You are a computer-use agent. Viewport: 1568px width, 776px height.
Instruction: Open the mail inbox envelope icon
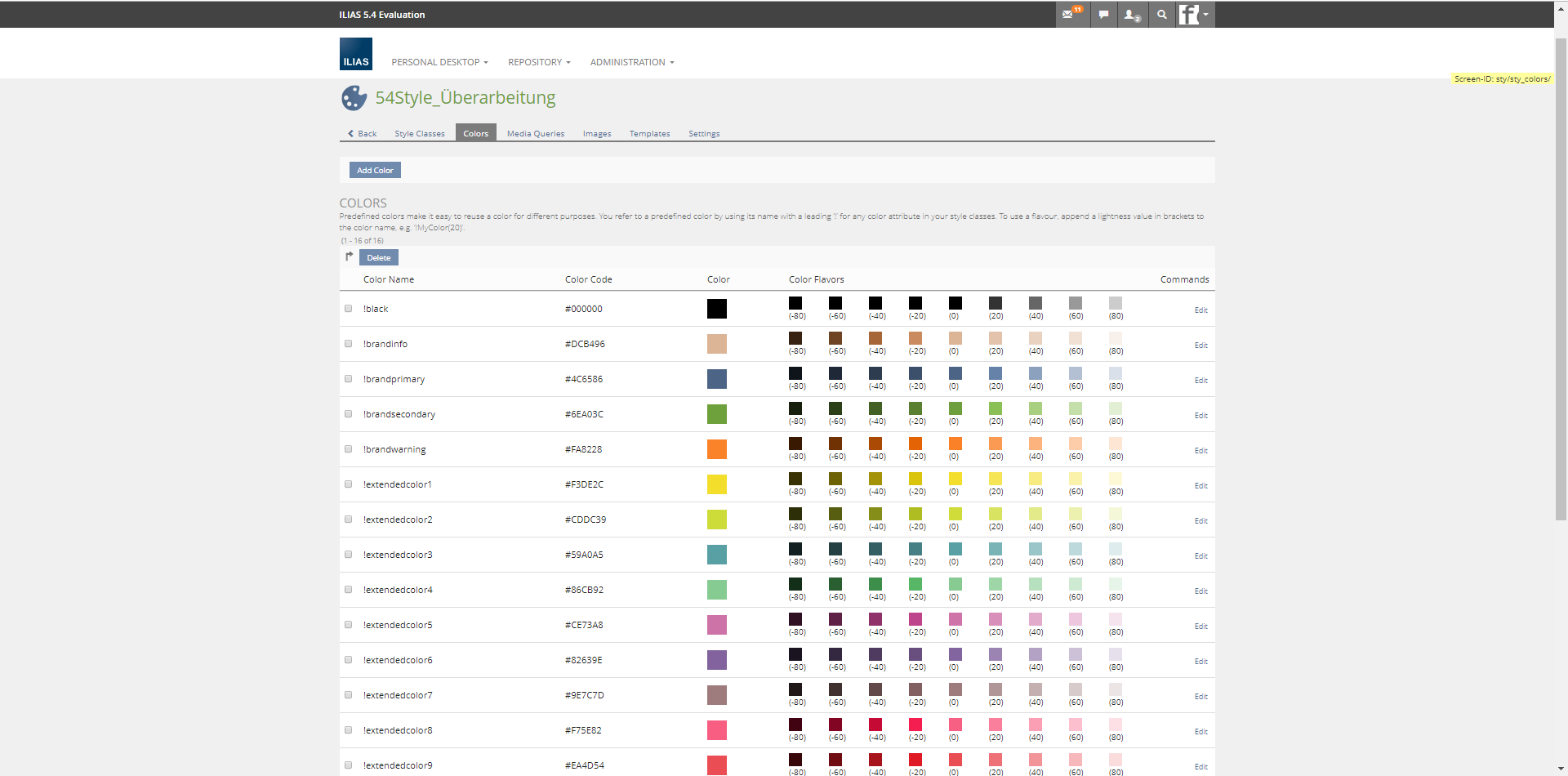pyautogui.click(x=1069, y=15)
